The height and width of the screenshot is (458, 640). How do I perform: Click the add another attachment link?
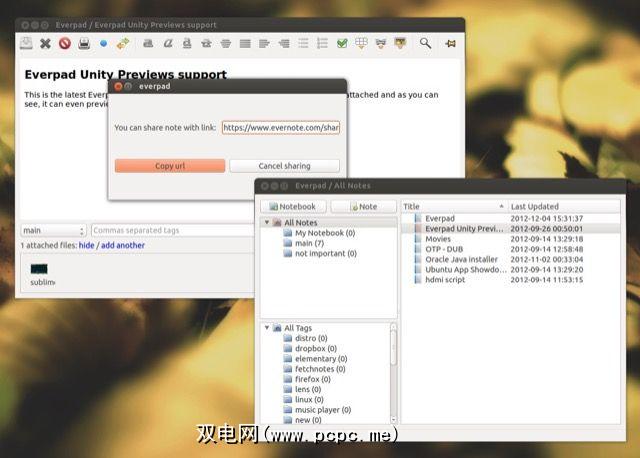(123, 245)
